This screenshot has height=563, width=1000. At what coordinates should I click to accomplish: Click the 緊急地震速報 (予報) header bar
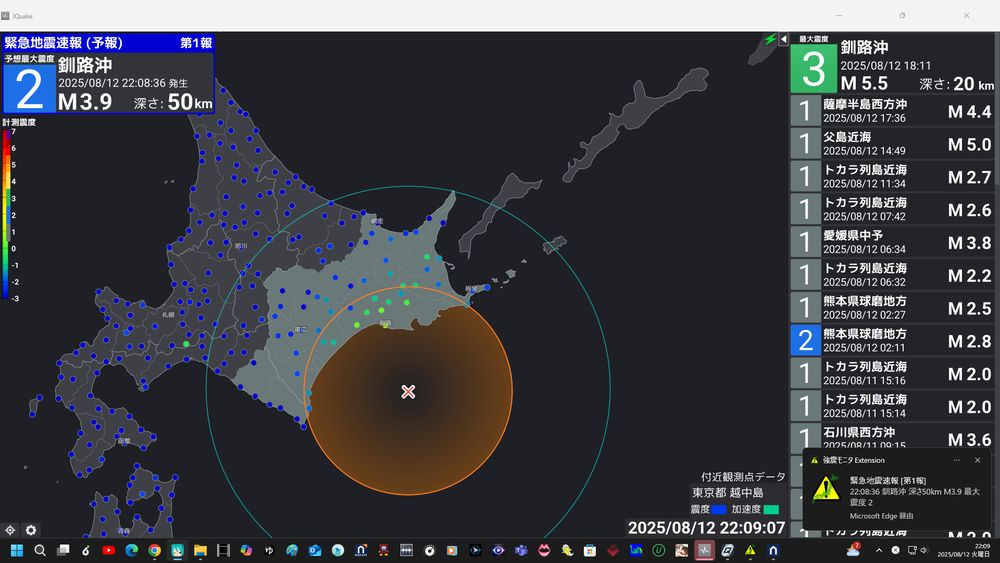(x=108, y=43)
